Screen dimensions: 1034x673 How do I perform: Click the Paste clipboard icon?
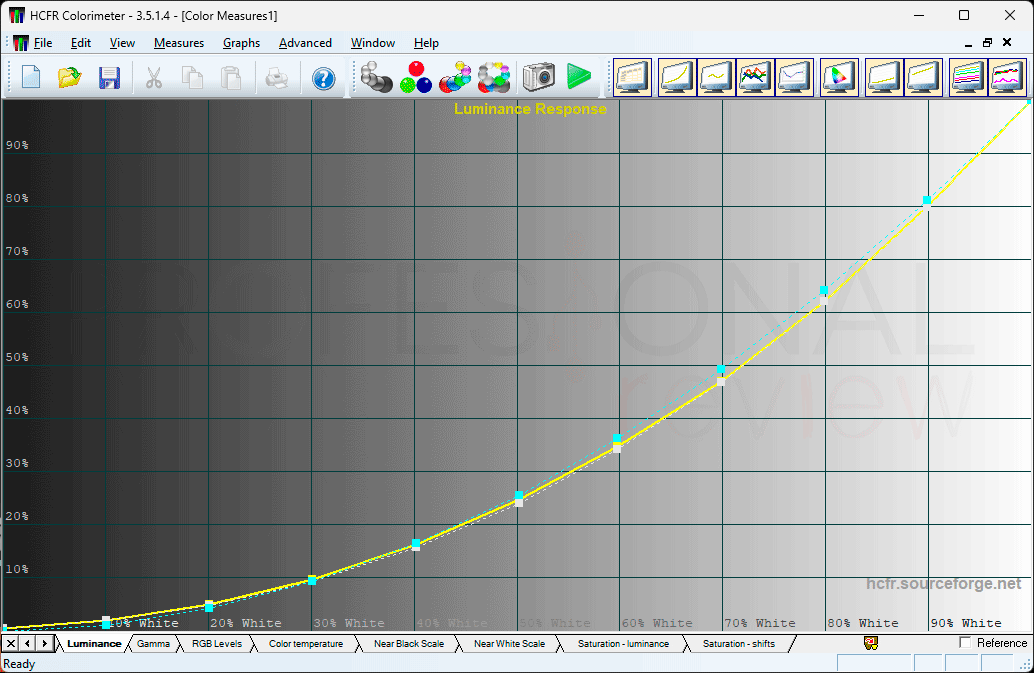[231, 78]
